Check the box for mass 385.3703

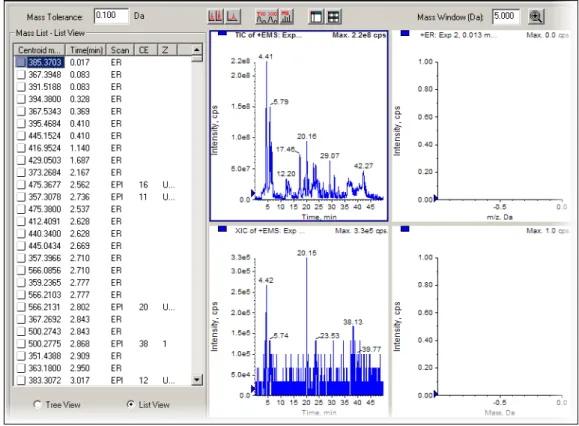[21, 62]
